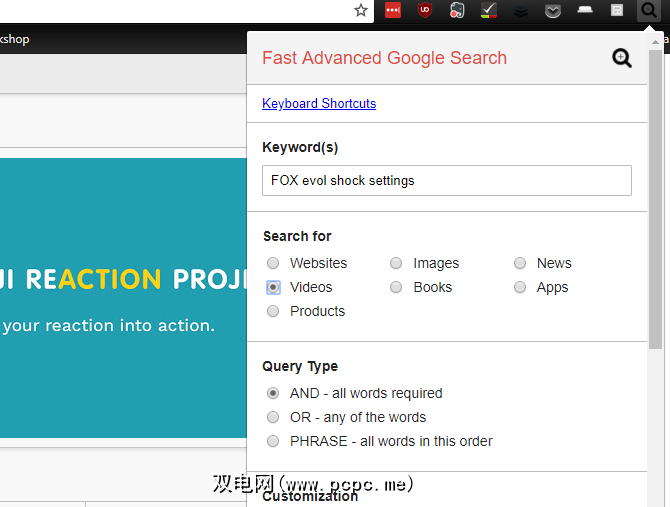The height and width of the screenshot is (507, 670).
Task: Choose OR - any of the words
Action: pos(273,417)
